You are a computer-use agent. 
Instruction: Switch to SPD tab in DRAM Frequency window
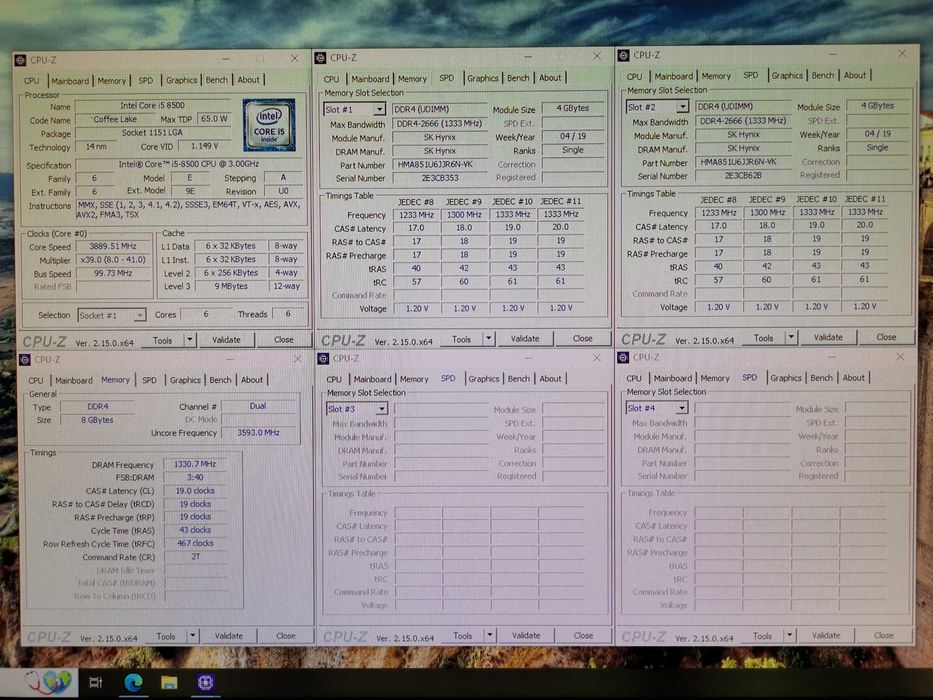point(149,380)
